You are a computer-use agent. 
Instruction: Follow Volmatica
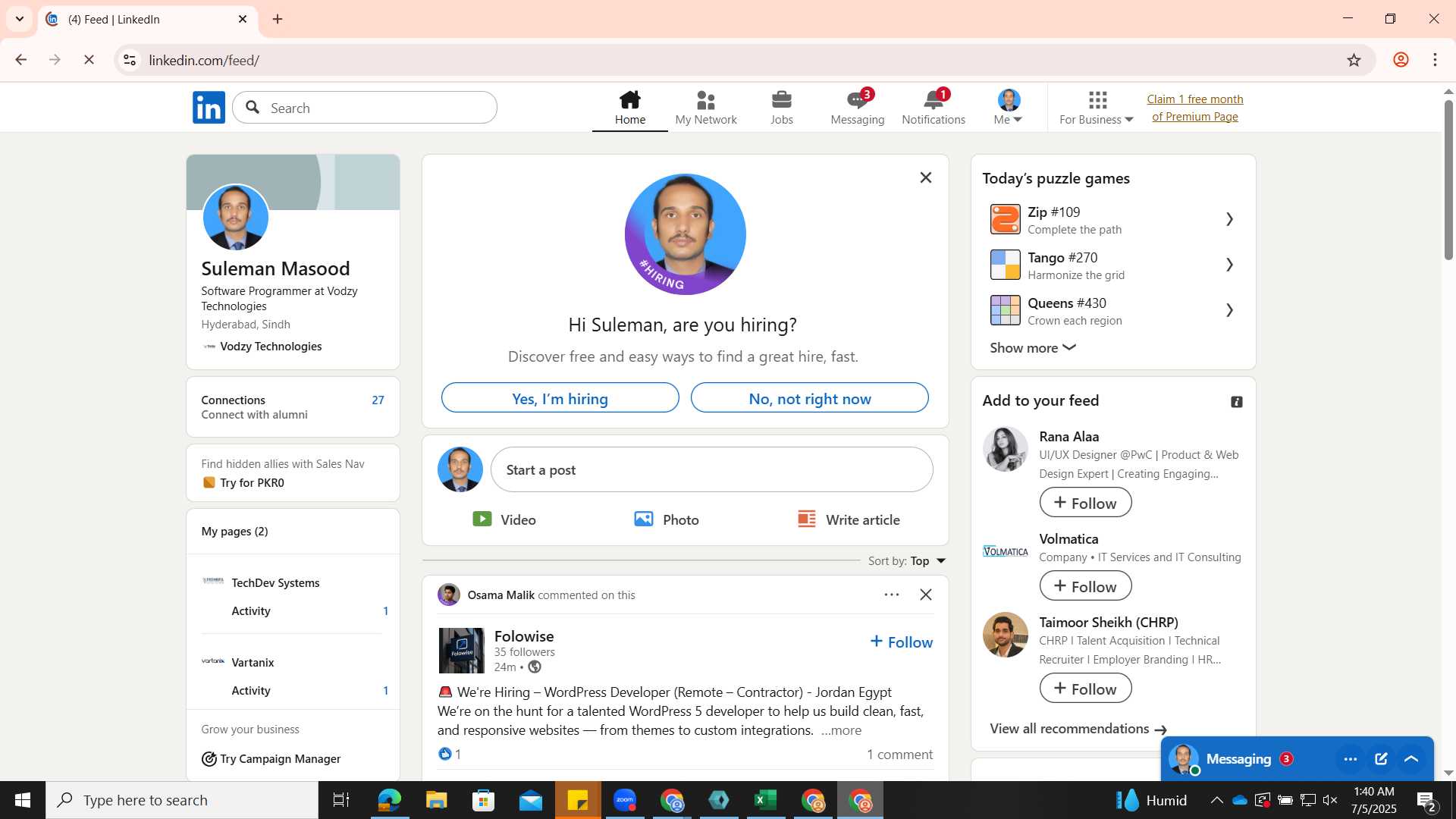pyautogui.click(x=1085, y=586)
